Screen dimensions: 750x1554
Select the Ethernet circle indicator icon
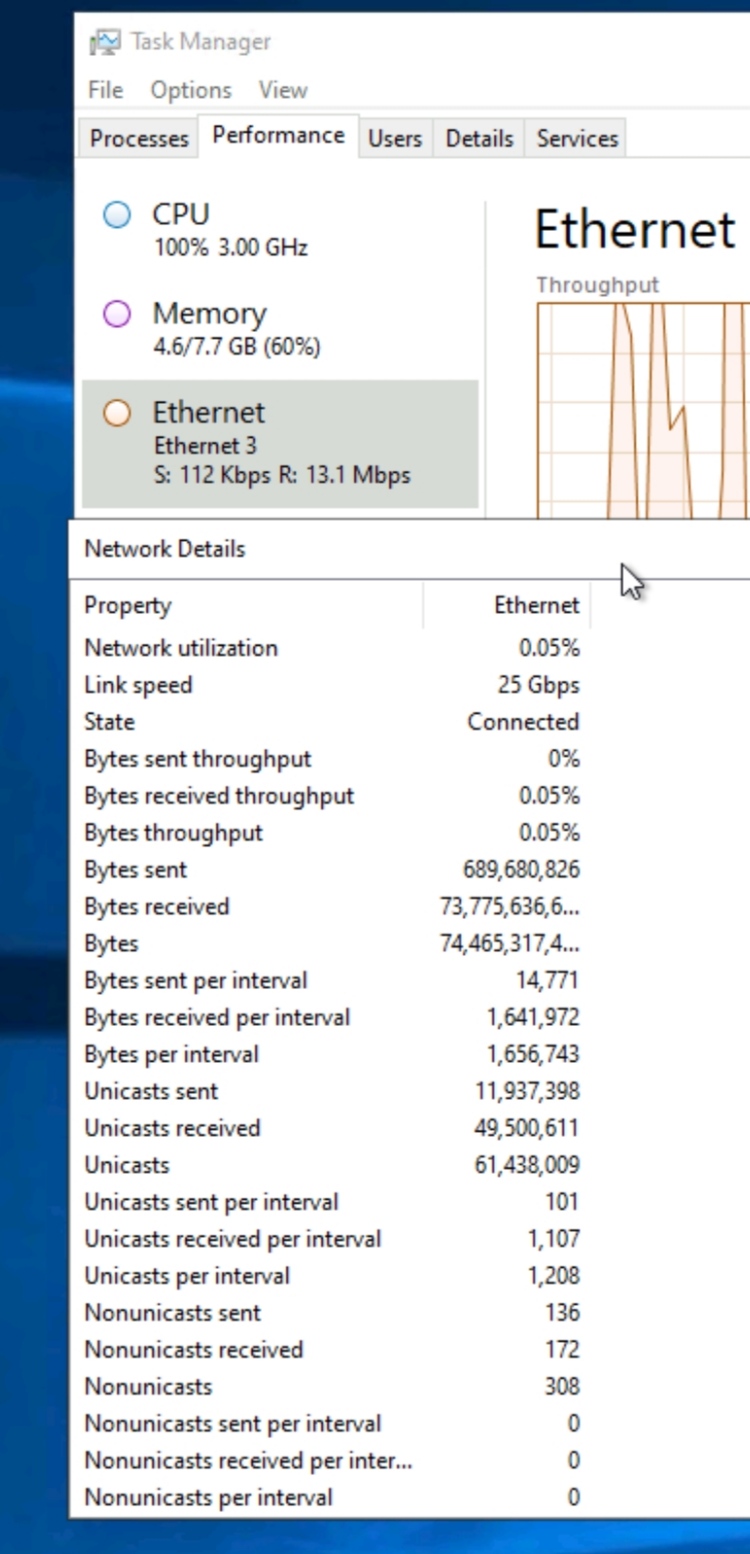[117, 413]
